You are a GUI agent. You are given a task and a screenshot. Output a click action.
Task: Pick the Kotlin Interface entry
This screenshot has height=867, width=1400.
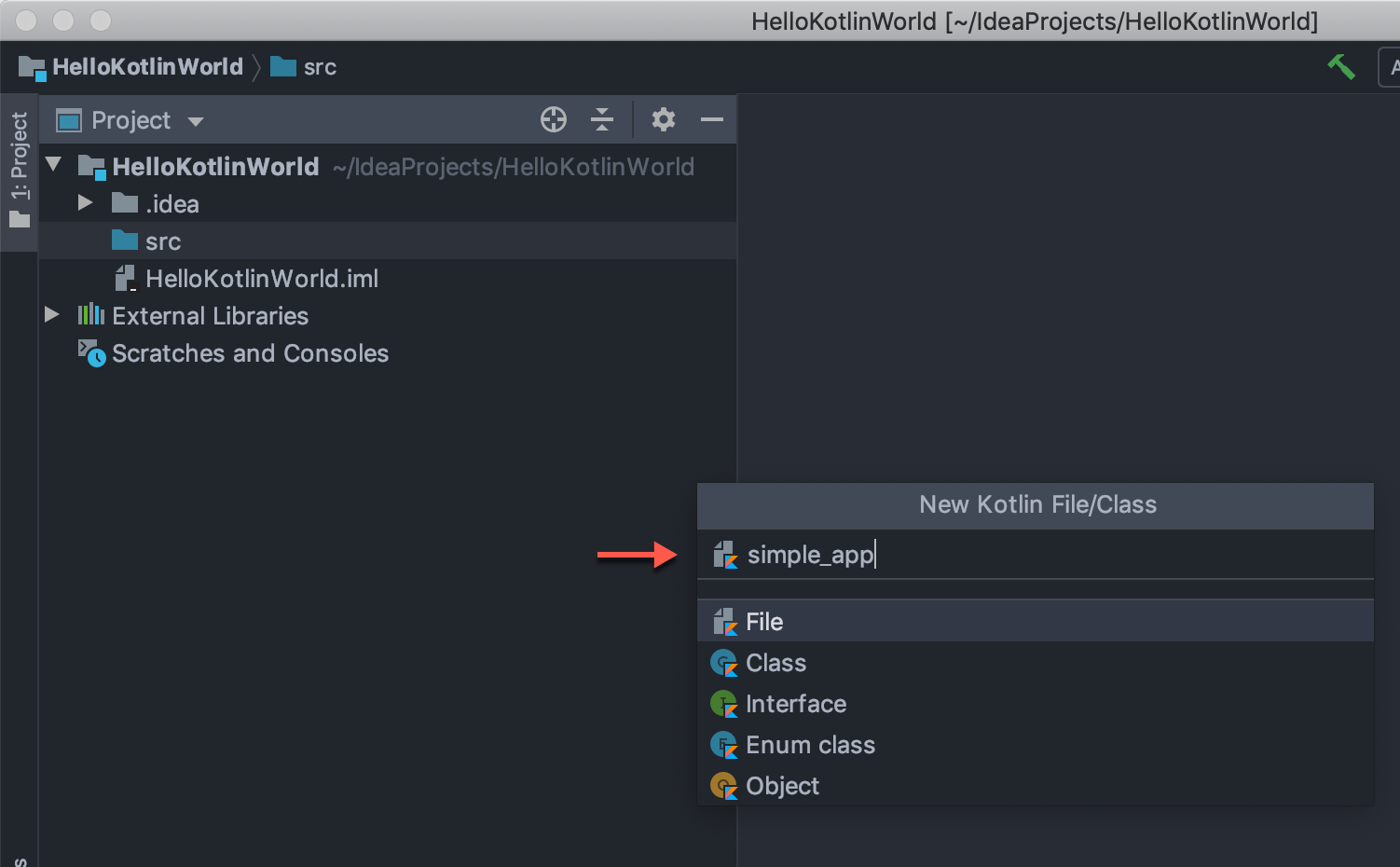[796, 704]
